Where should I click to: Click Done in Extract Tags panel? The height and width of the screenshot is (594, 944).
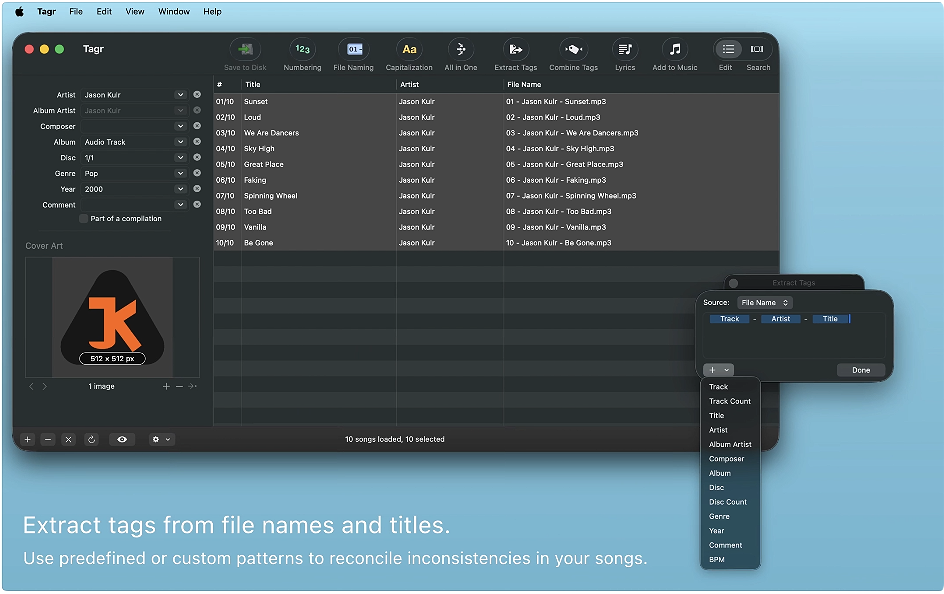coord(861,370)
